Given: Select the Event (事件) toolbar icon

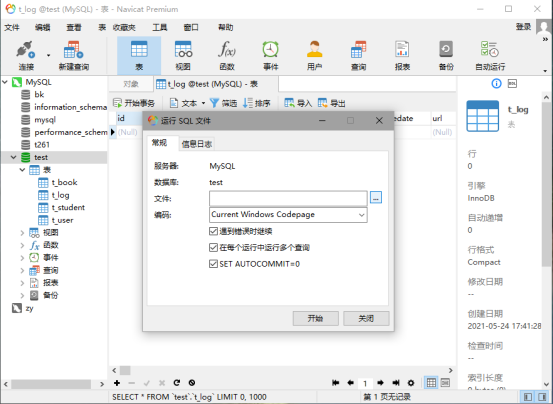Looking at the screenshot, I should click(x=271, y=56).
